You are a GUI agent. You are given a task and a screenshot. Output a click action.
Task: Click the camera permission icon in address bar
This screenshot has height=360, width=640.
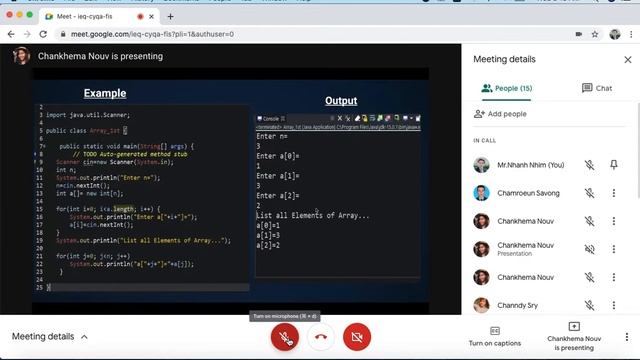[578, 34]
